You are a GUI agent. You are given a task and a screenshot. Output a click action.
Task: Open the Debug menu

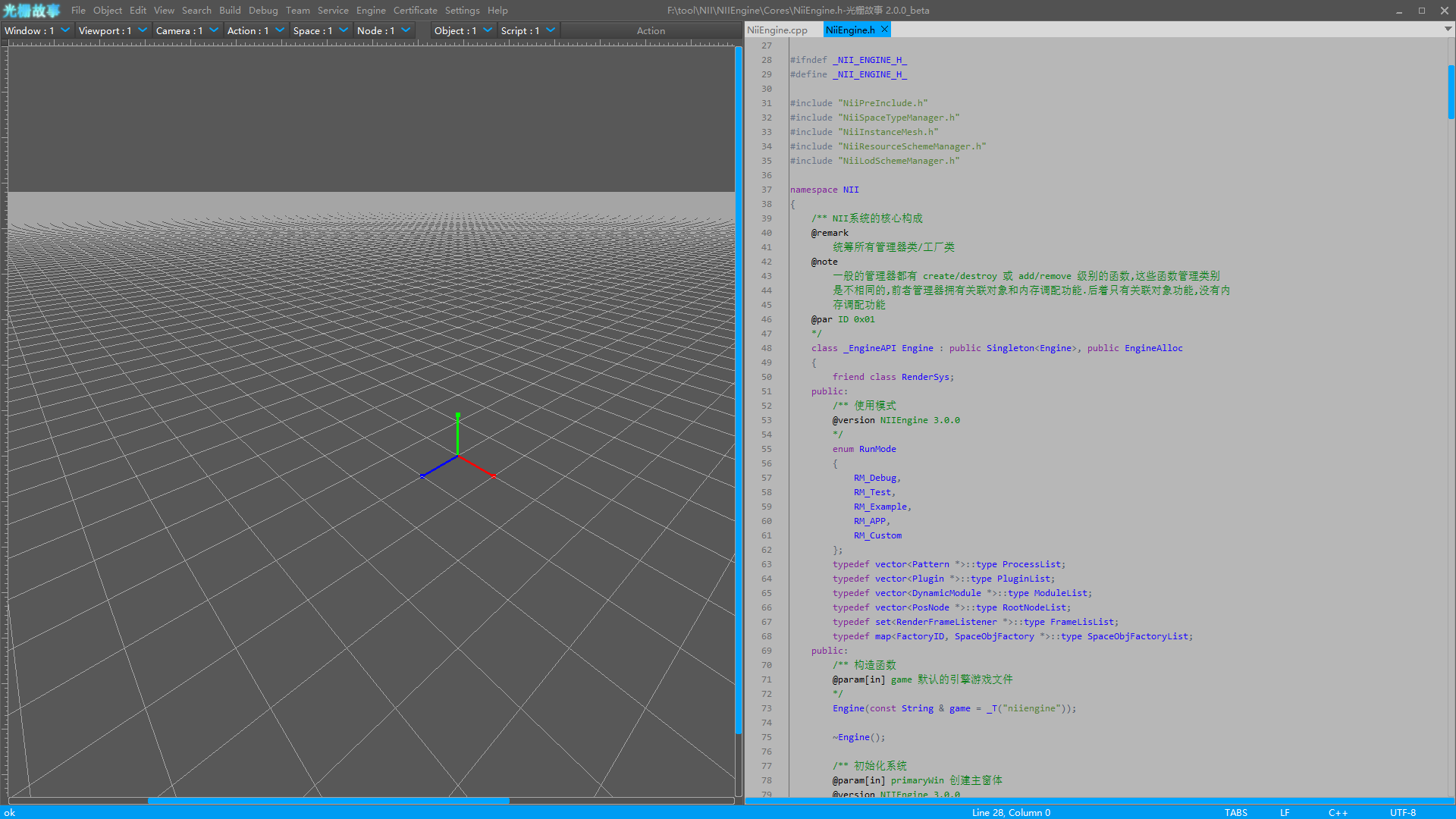(263, 10)
